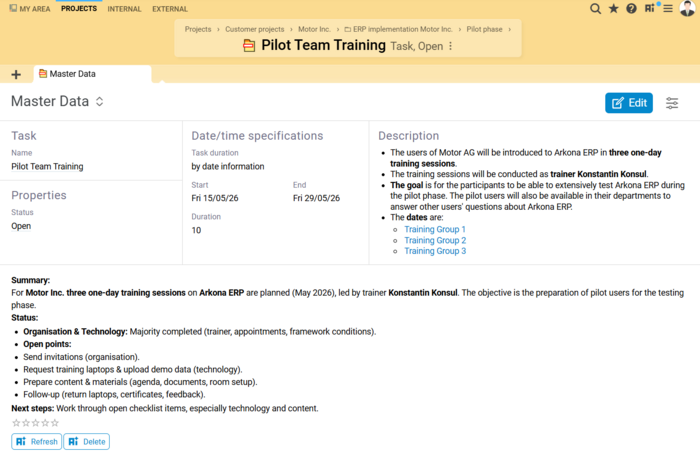This screenshot has height=455, width=700.
Task: Open the user profile avatar
Action: coord(688,8)
